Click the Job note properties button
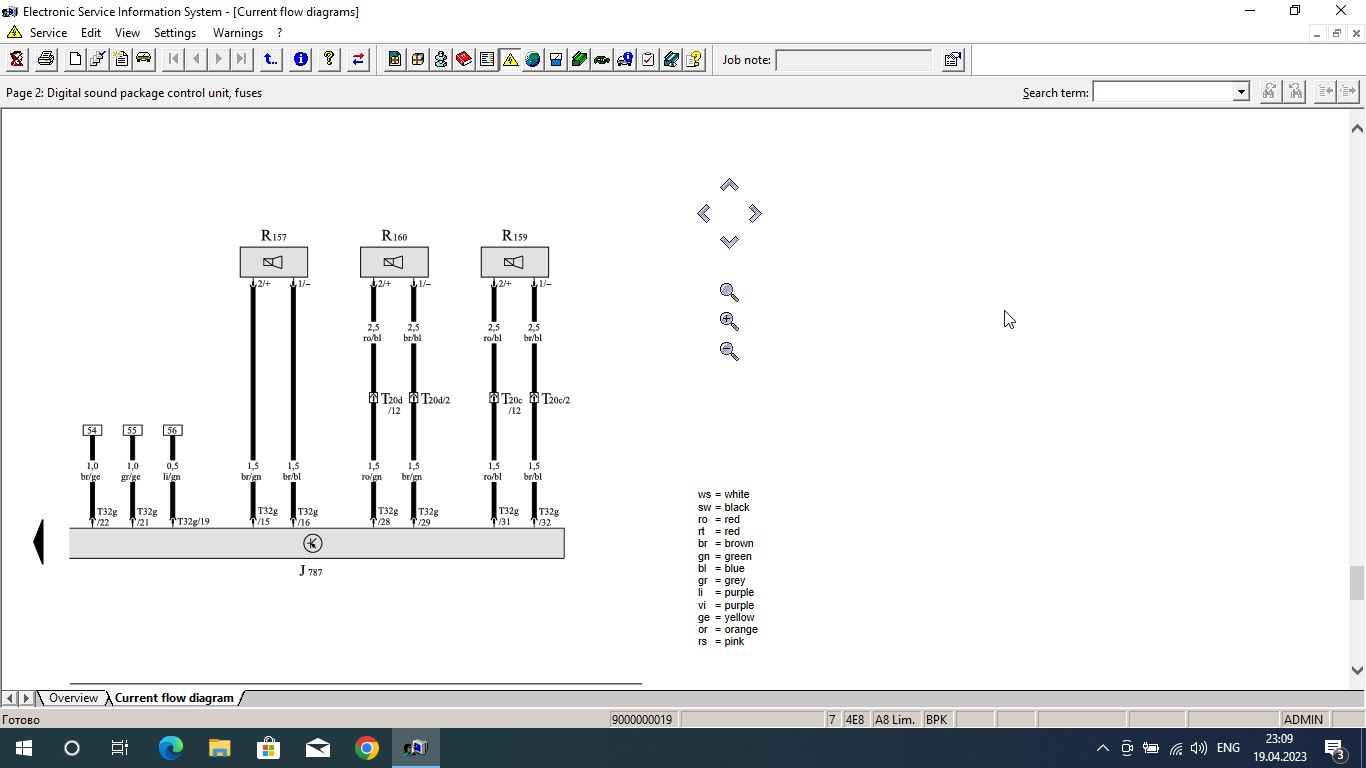The height and width of the screenshot is (768, 1366). 952,60
